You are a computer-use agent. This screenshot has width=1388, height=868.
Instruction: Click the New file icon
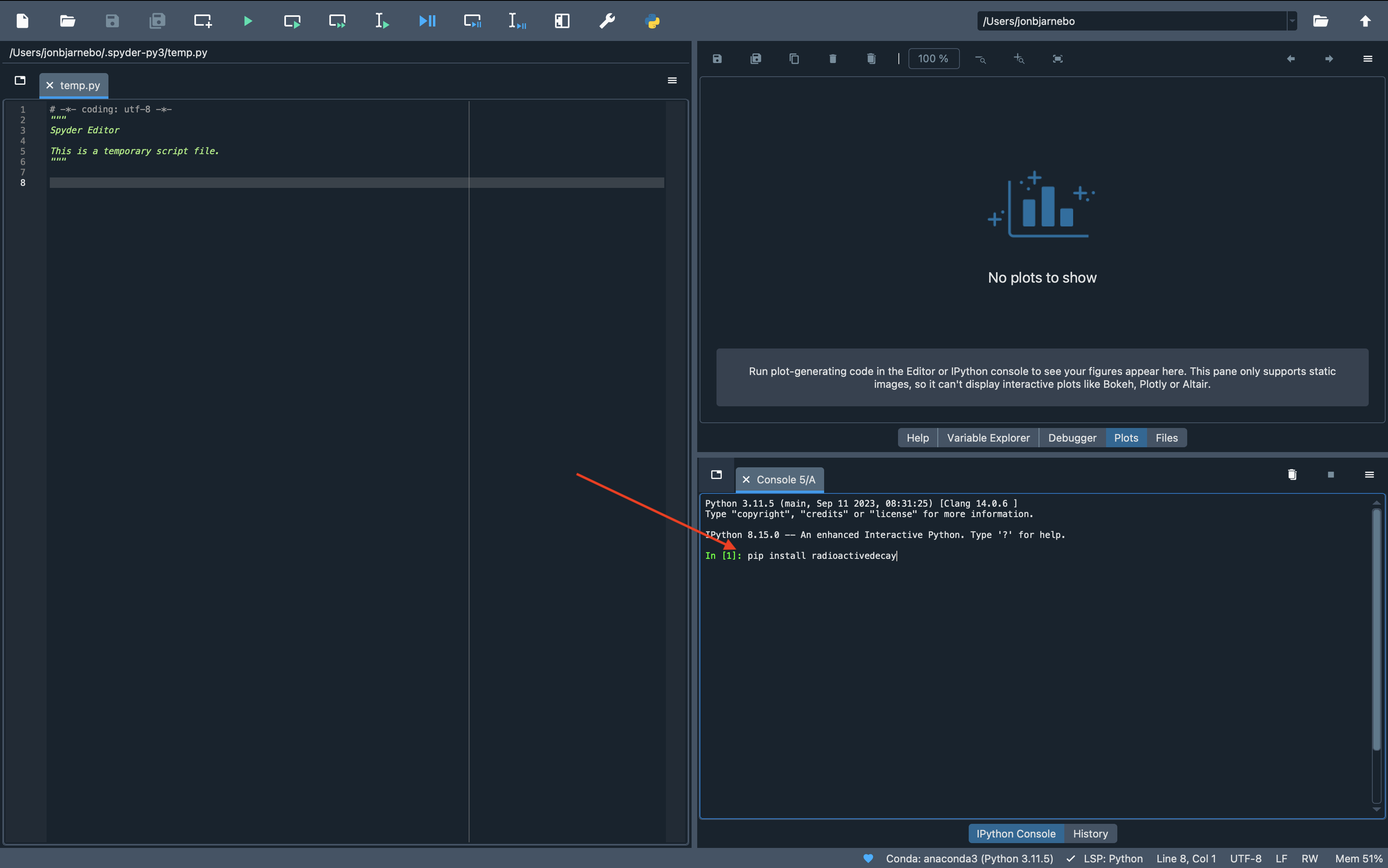[22, 21]
